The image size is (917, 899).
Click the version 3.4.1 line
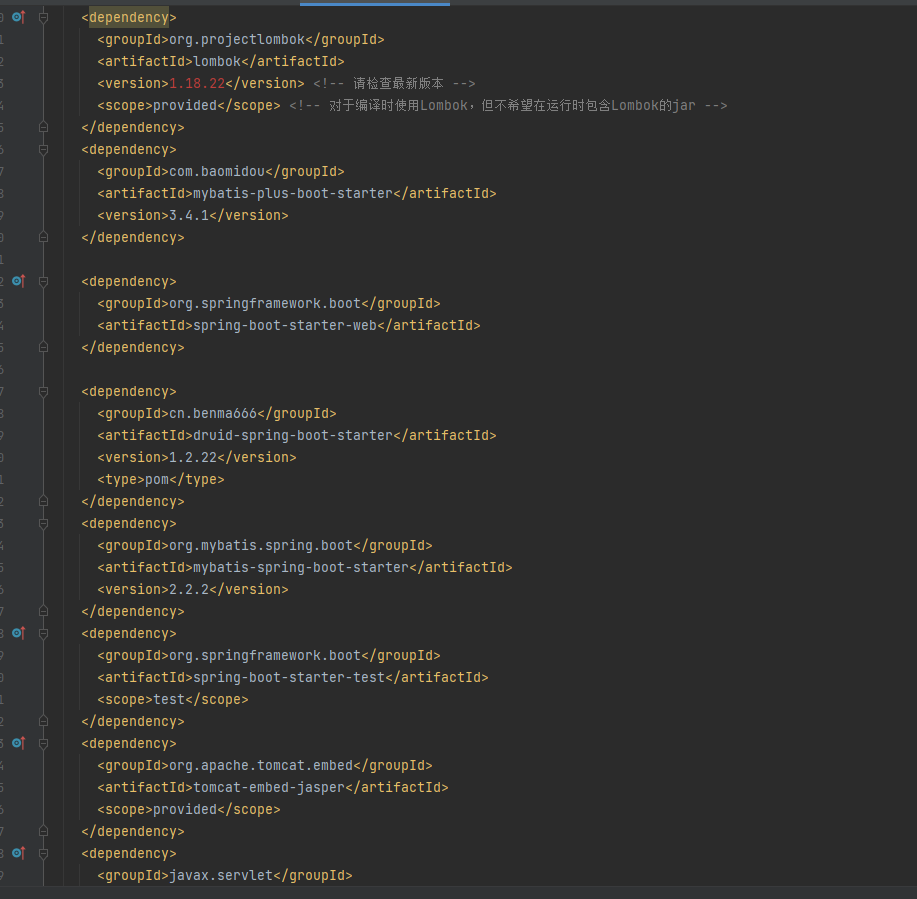[193, 215]
